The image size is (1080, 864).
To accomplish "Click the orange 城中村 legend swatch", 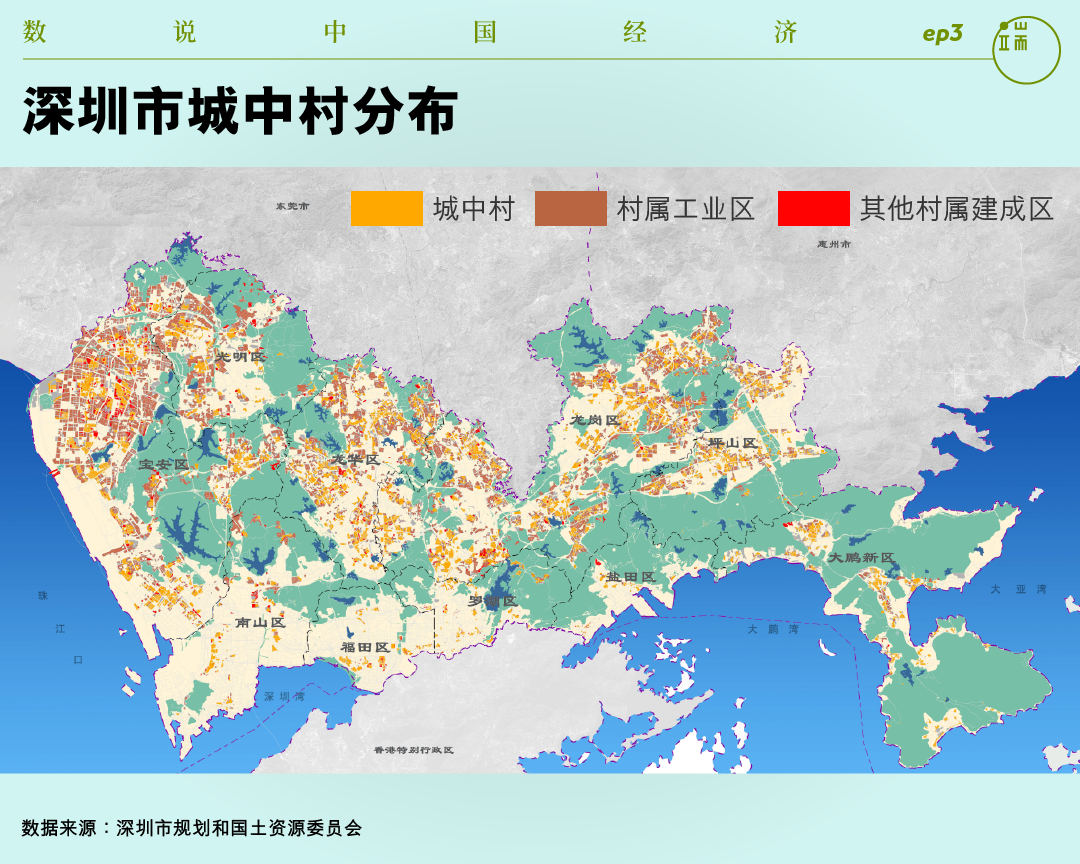I will 386,208.
